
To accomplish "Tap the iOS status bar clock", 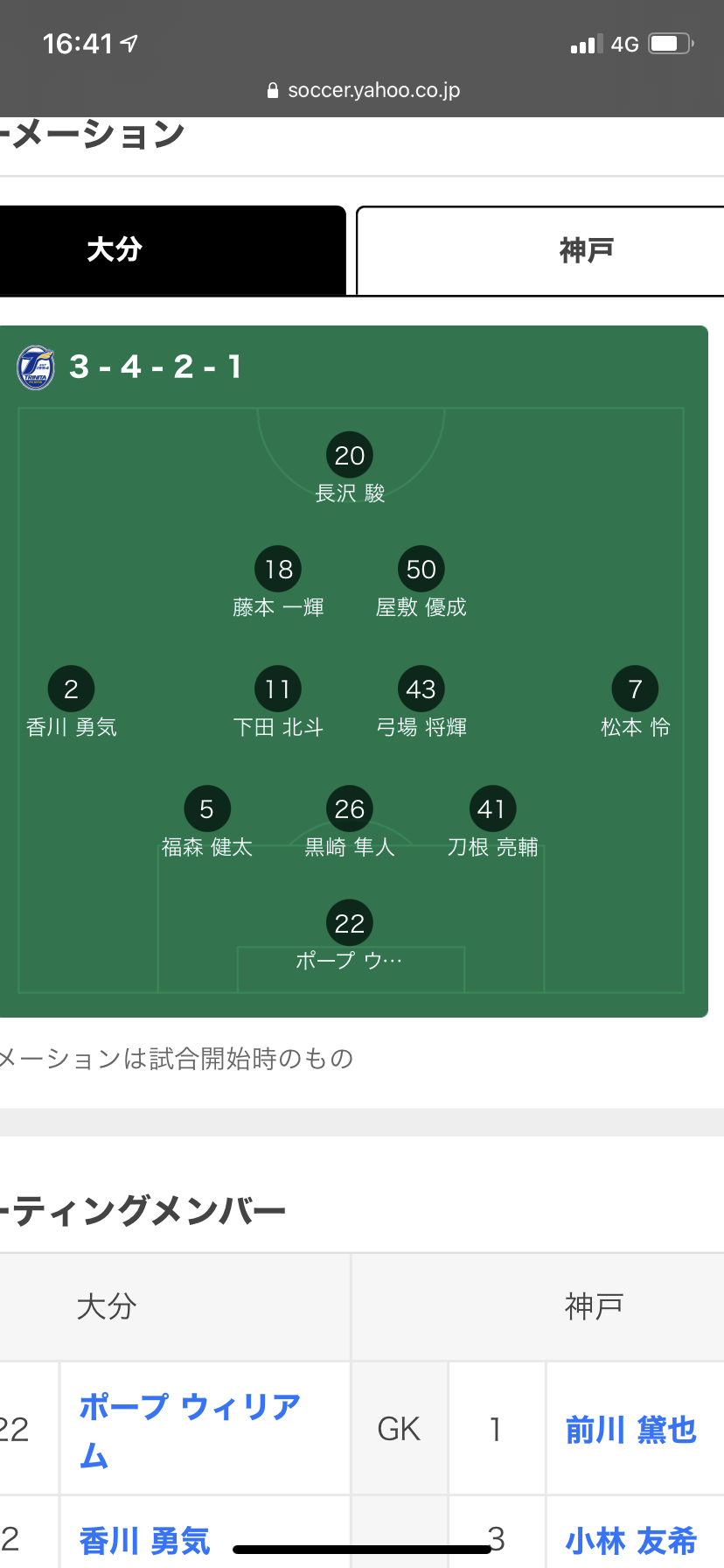I will [x=78, y=44].
